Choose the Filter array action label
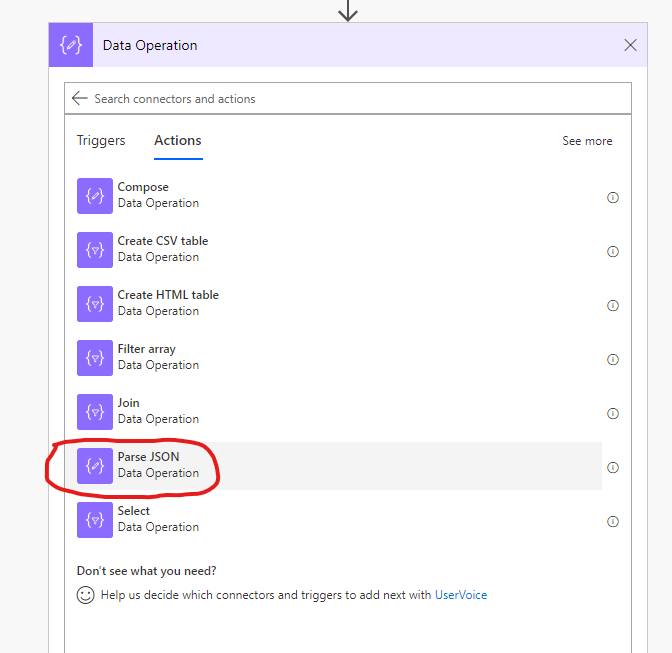Screen dimensions: 672x653 [146, 350]
